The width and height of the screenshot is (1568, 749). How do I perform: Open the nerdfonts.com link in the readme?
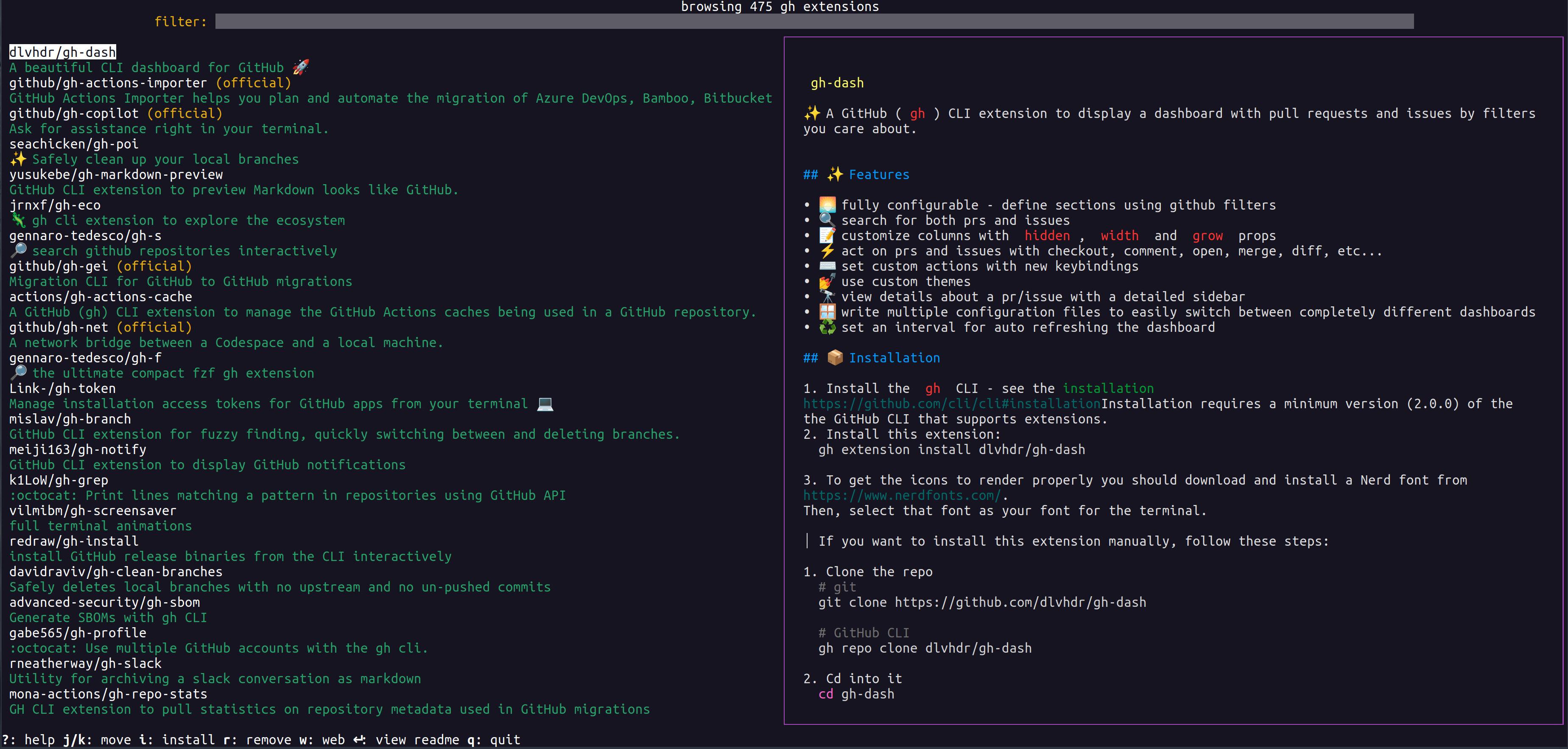coord(903,495)
